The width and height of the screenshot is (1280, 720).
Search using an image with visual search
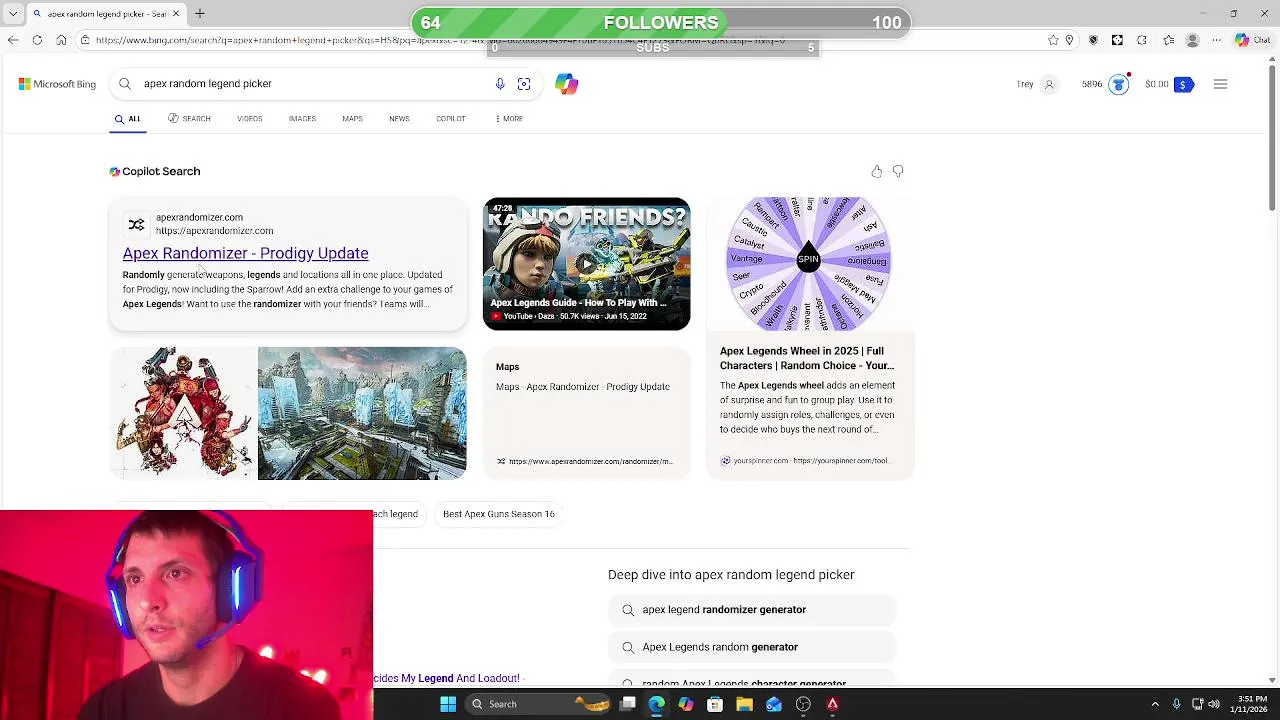click(x=524, y=84)
